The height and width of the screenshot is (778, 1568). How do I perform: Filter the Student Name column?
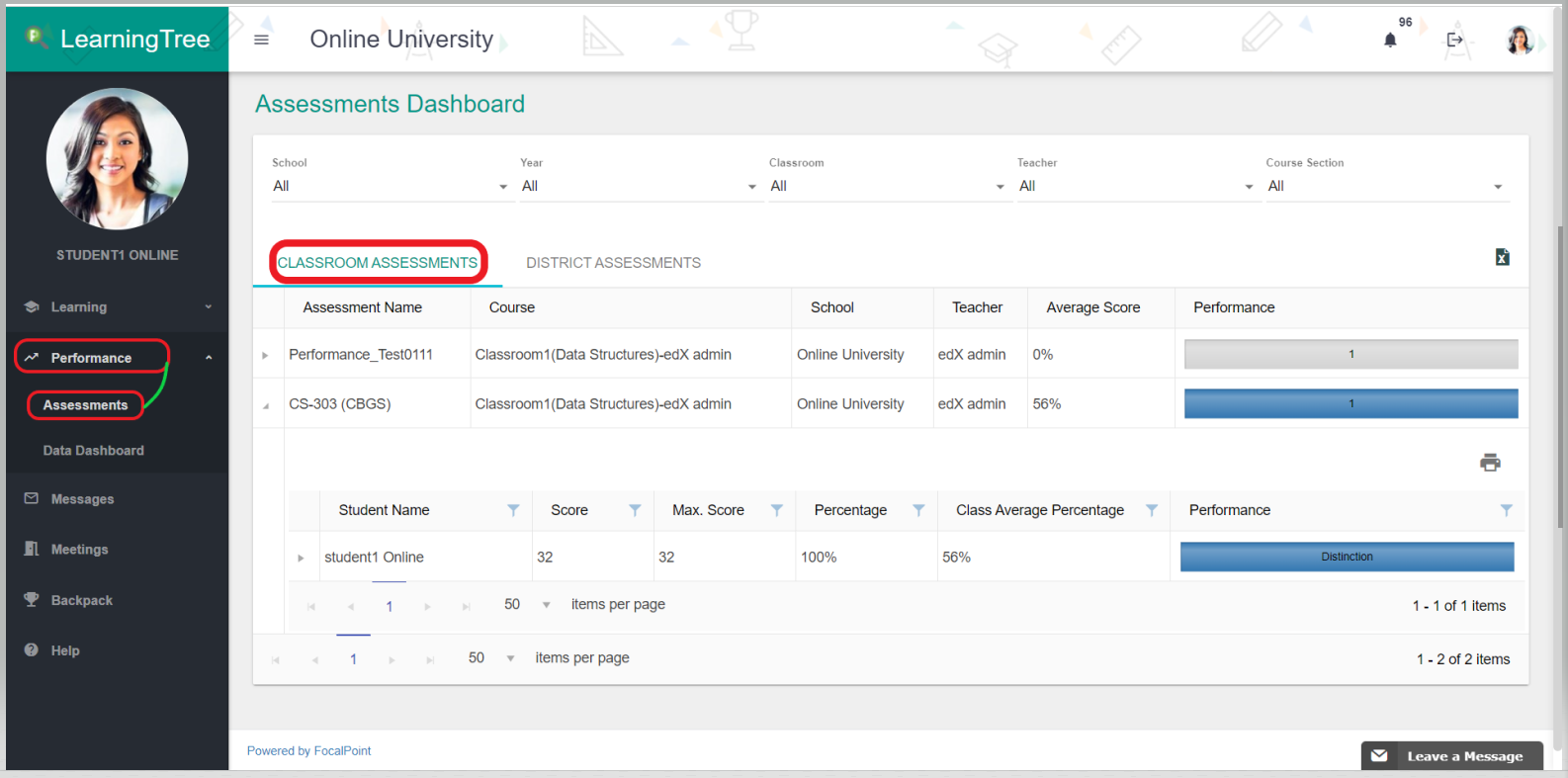click(513, 510)
